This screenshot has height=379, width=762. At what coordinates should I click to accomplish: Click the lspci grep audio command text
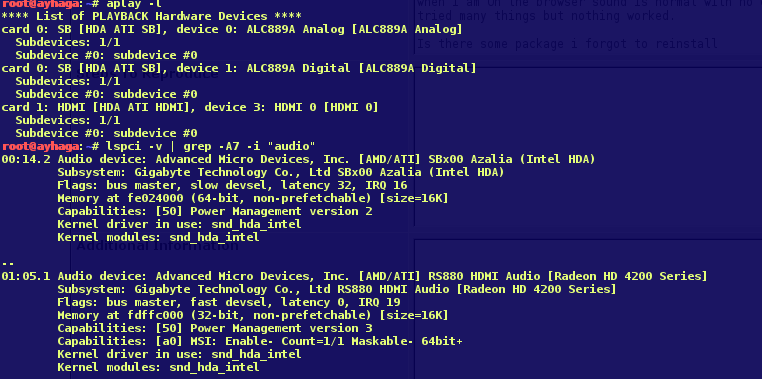coord(208,146)
